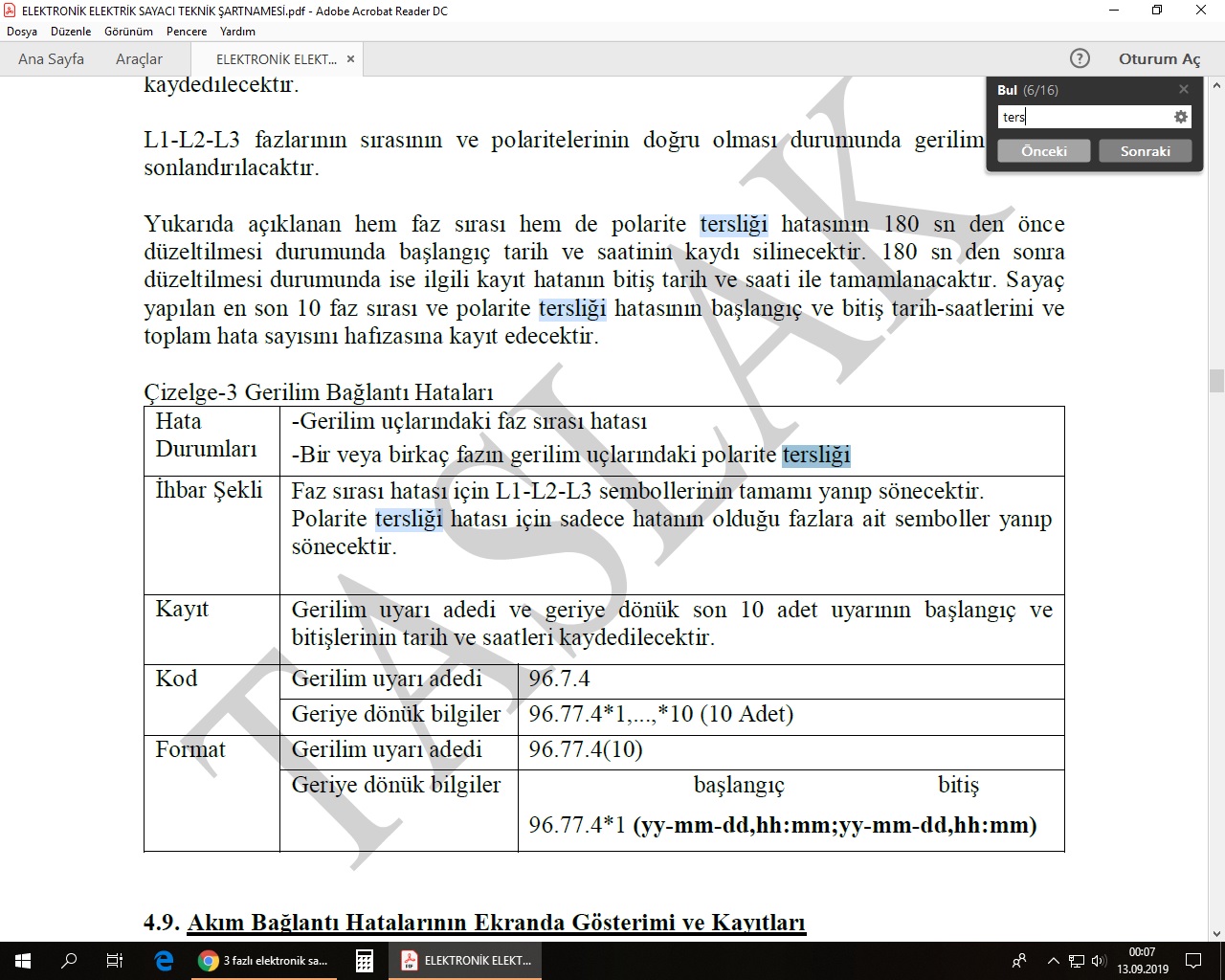
Task: Switch to Ana Sayfa tab
Action: (x=51, y=59)
